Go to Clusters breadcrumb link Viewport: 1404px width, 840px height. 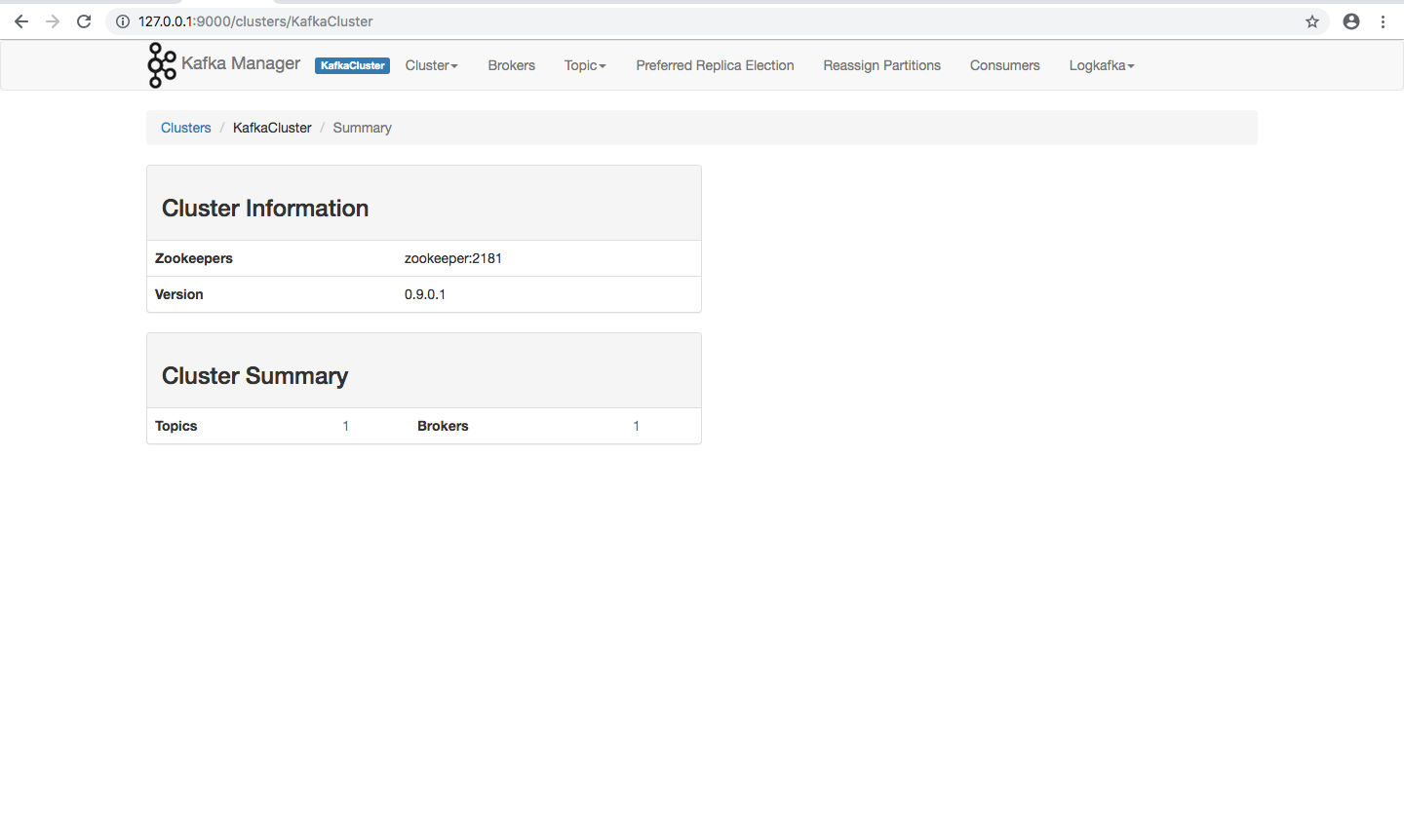pyautogui.click(x=186, y=128)
